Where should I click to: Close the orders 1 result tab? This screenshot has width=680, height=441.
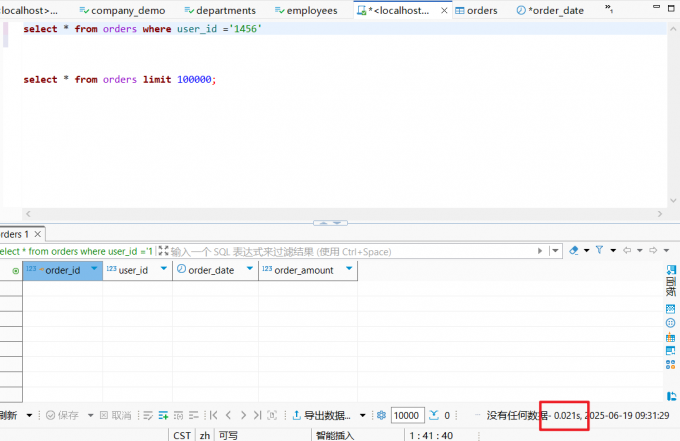tap(38, 234)
